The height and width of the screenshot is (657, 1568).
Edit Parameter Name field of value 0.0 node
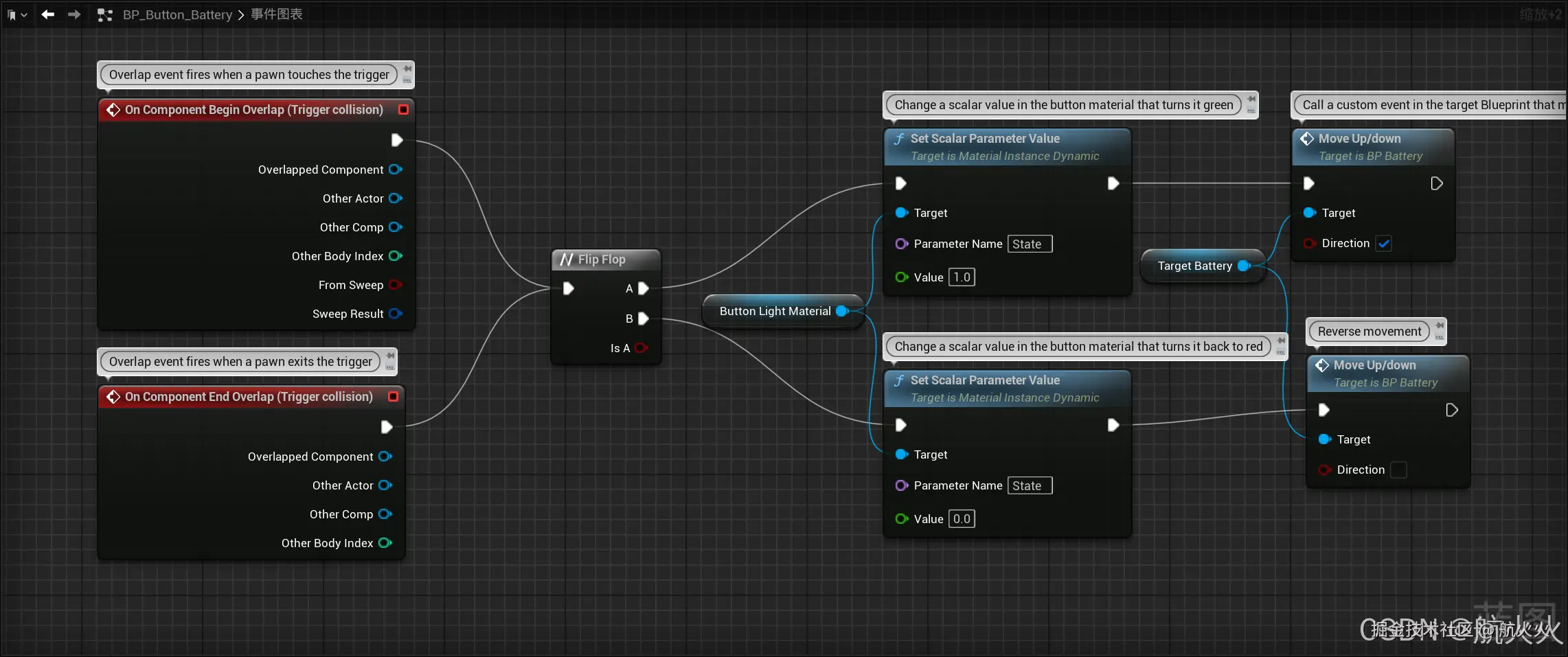[1030, 485]
